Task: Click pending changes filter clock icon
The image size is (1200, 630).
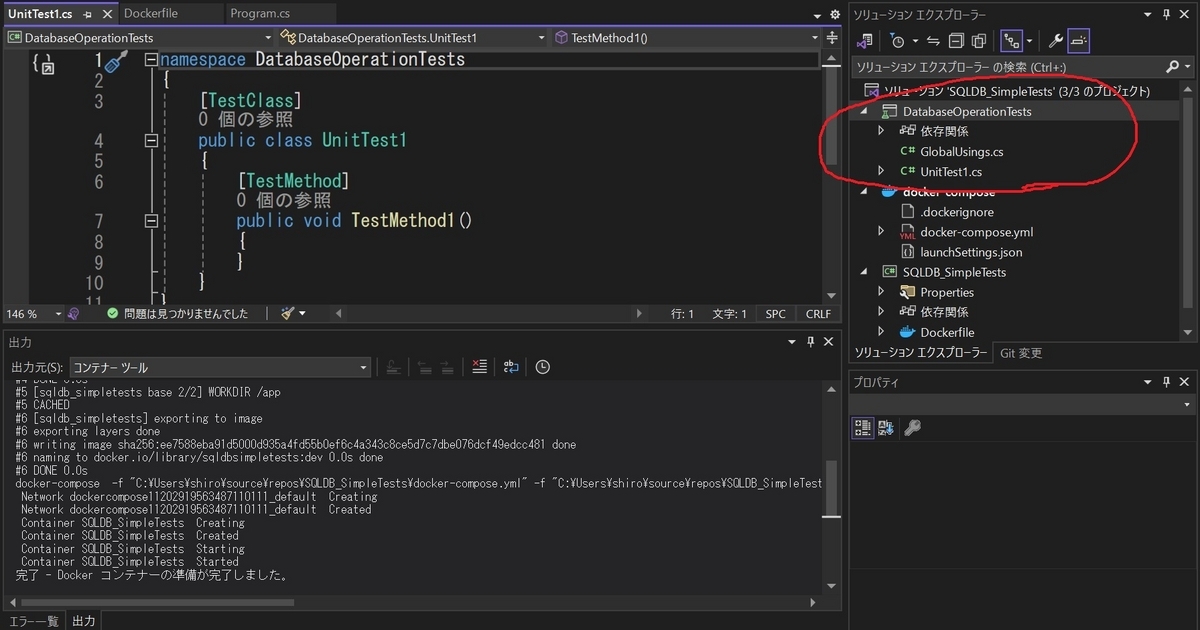Action: point(898,41)
